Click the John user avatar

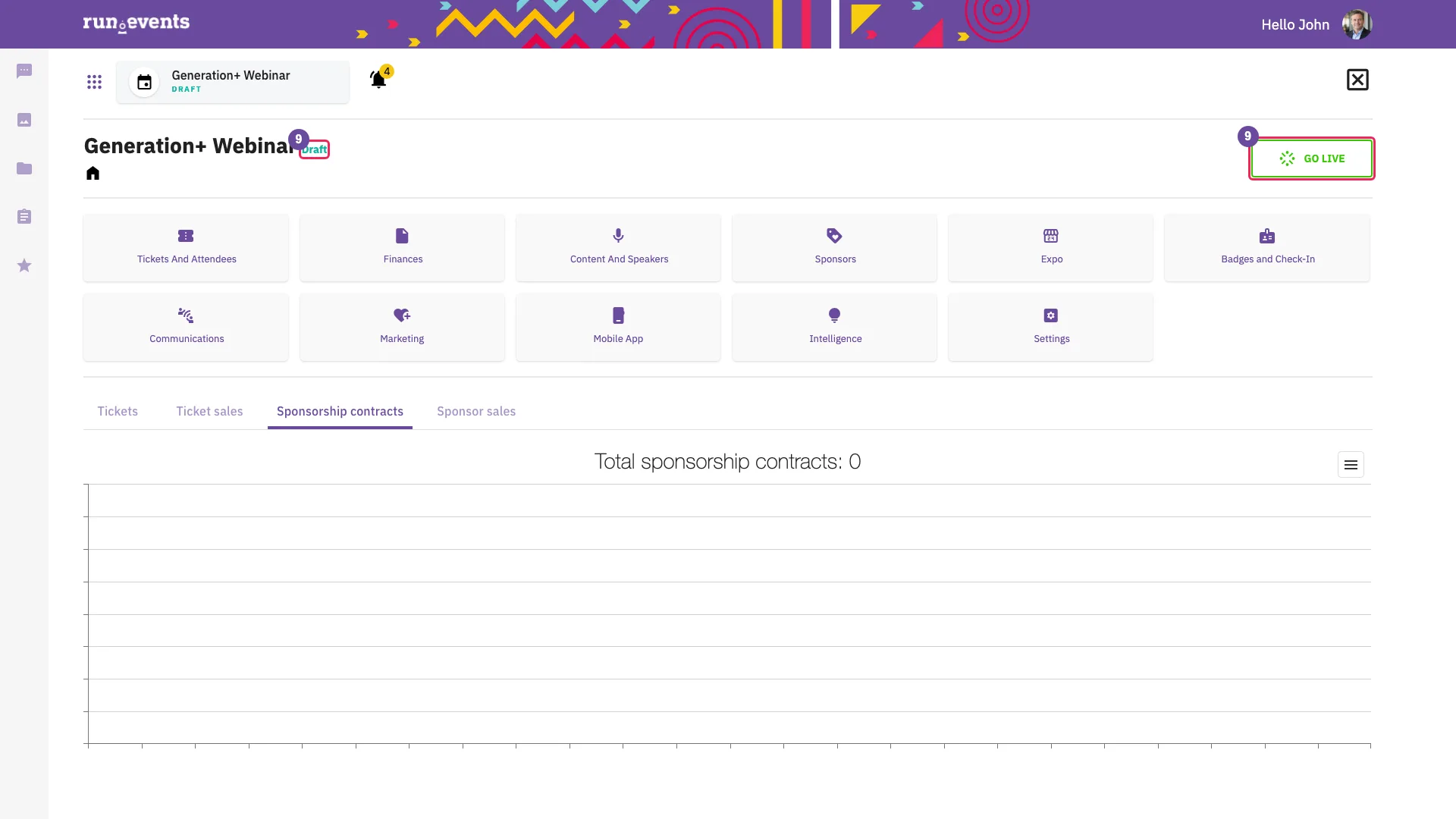coord(1357,24)
